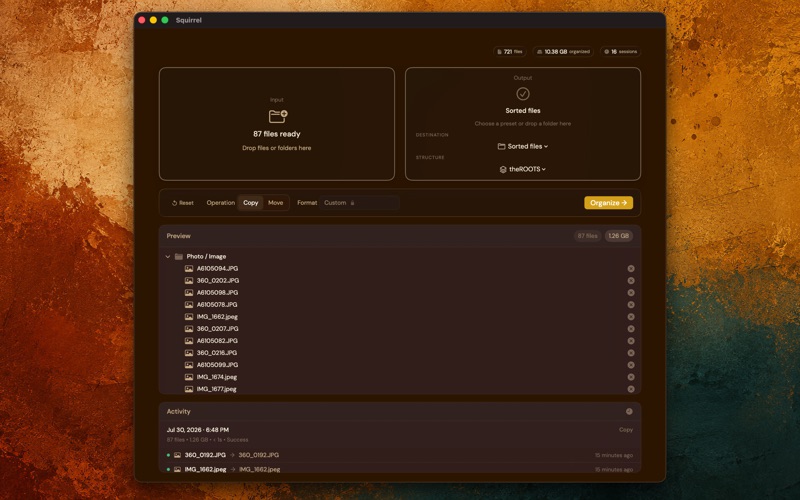Open the theROOTS structure dropdown
The height and width of the screenshot is (500, 800).
click(x=522, y=169)
